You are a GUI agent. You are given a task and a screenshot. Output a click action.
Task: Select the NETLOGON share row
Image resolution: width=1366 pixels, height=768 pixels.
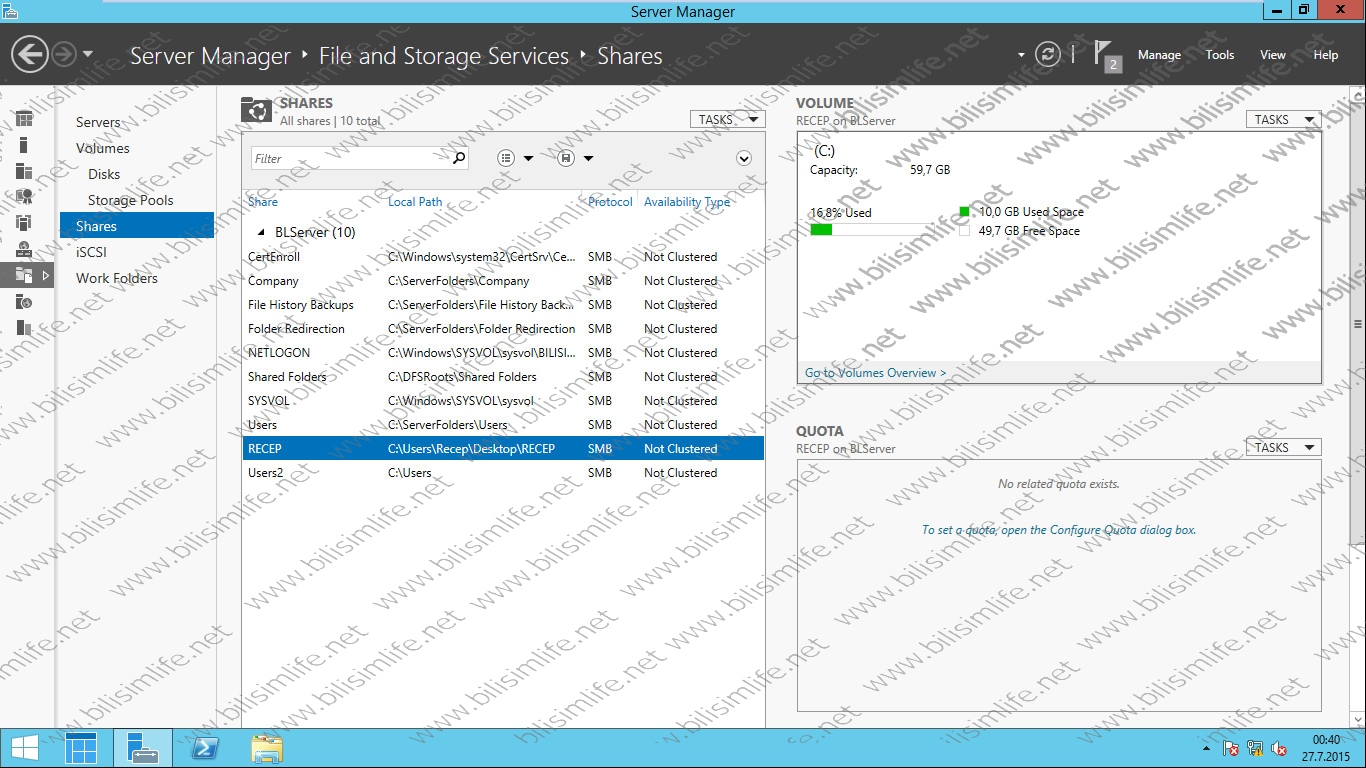504,353
